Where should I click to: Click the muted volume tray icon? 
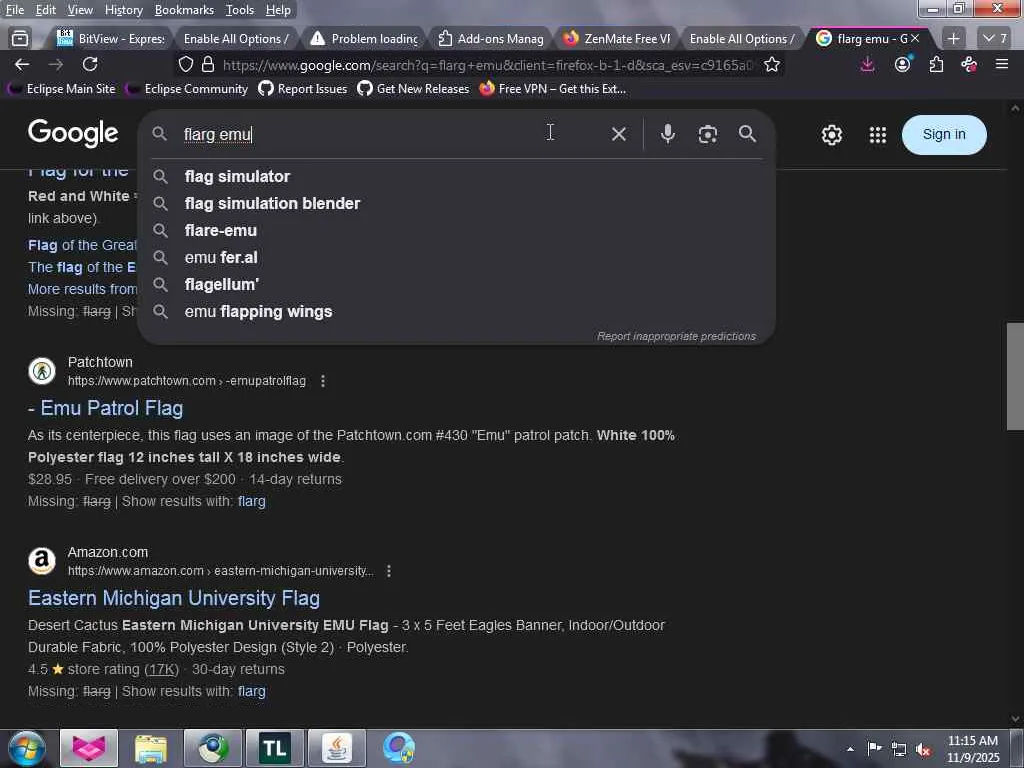pyautogui.click(x=923, y=749)
